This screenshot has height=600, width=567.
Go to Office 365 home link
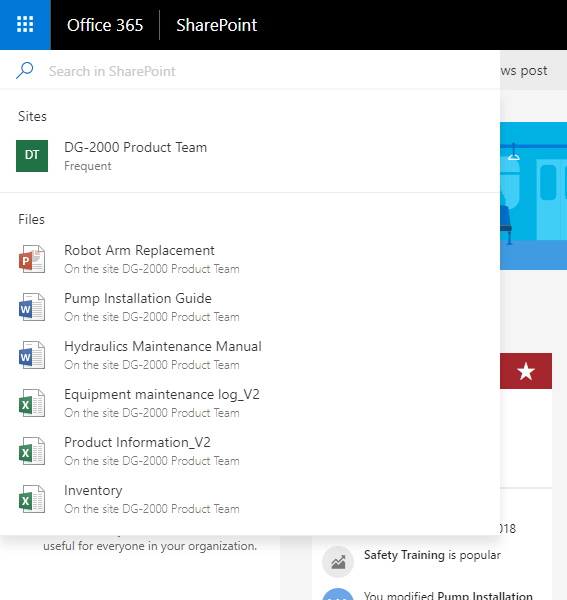pos(105,25)
